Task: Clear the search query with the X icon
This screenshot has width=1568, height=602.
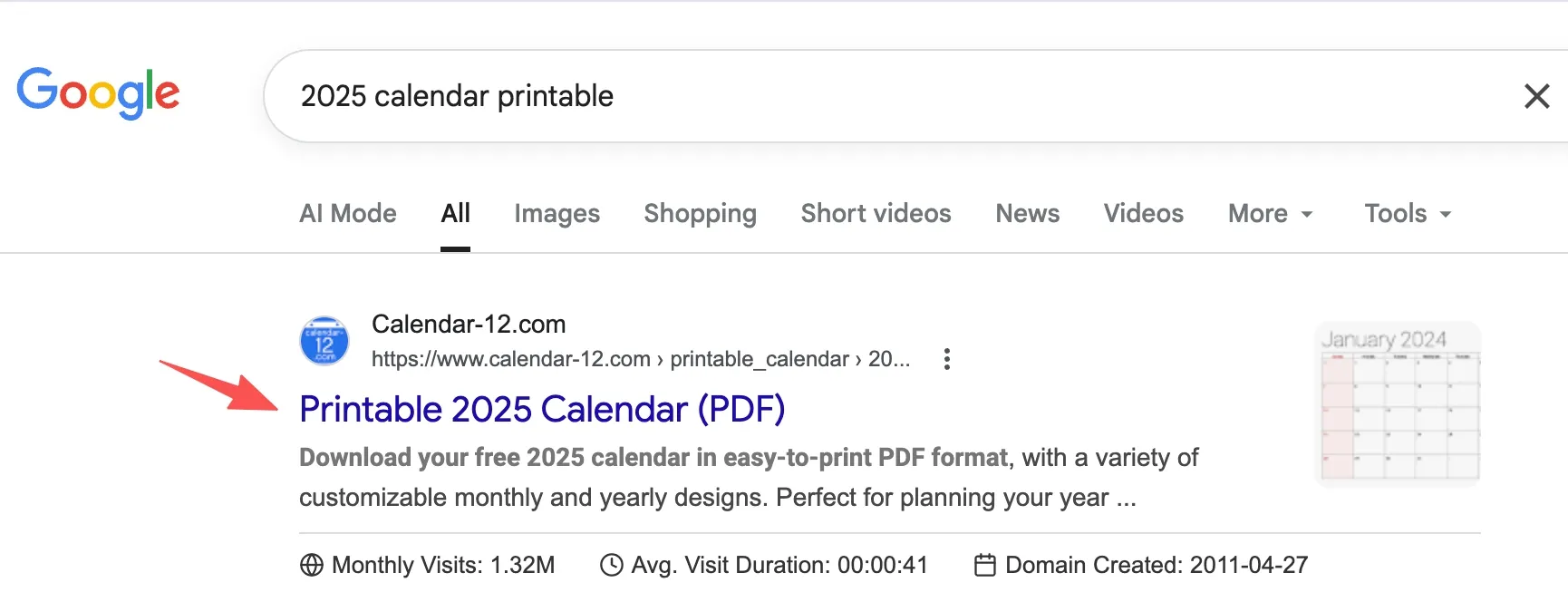Action: [x=1536, y=96]
